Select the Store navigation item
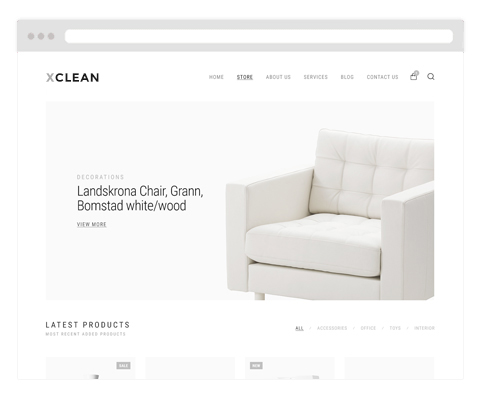Viewport: 480px width, 400px height. (245, 77)
